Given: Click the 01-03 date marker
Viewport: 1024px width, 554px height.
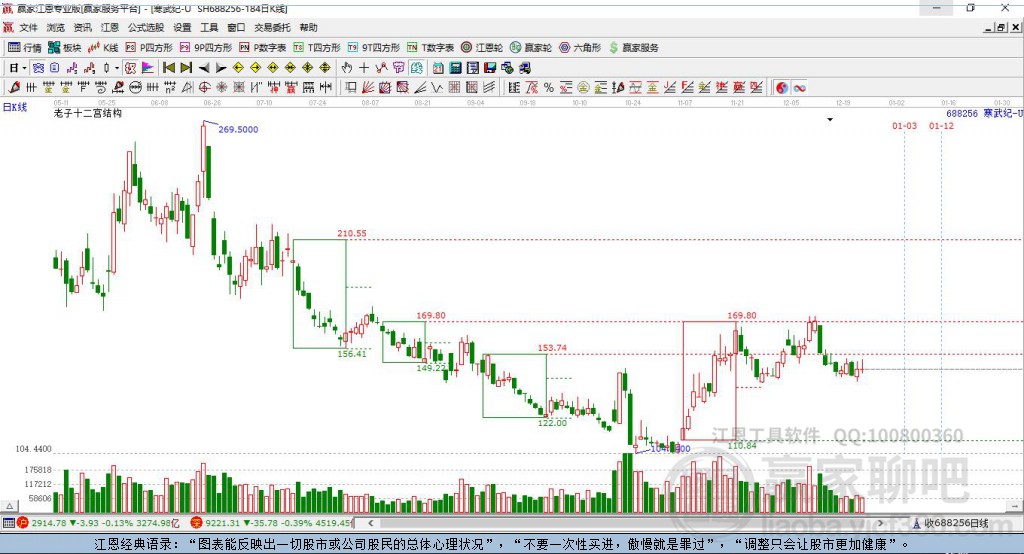Looking at the screenshot, I should 904,125.
